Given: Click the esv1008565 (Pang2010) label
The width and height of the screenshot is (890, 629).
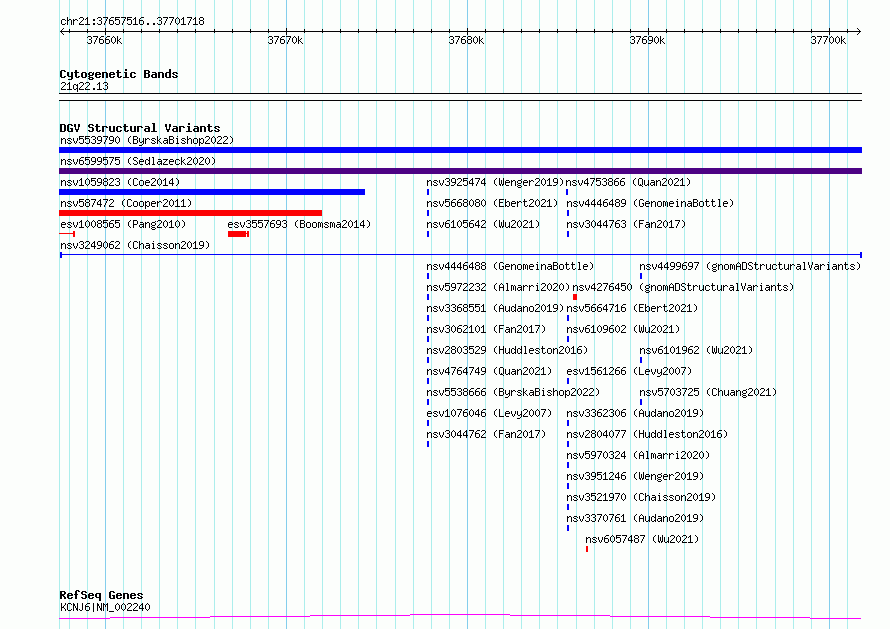Looking at the screenshot, I should (x=123, y=224).
